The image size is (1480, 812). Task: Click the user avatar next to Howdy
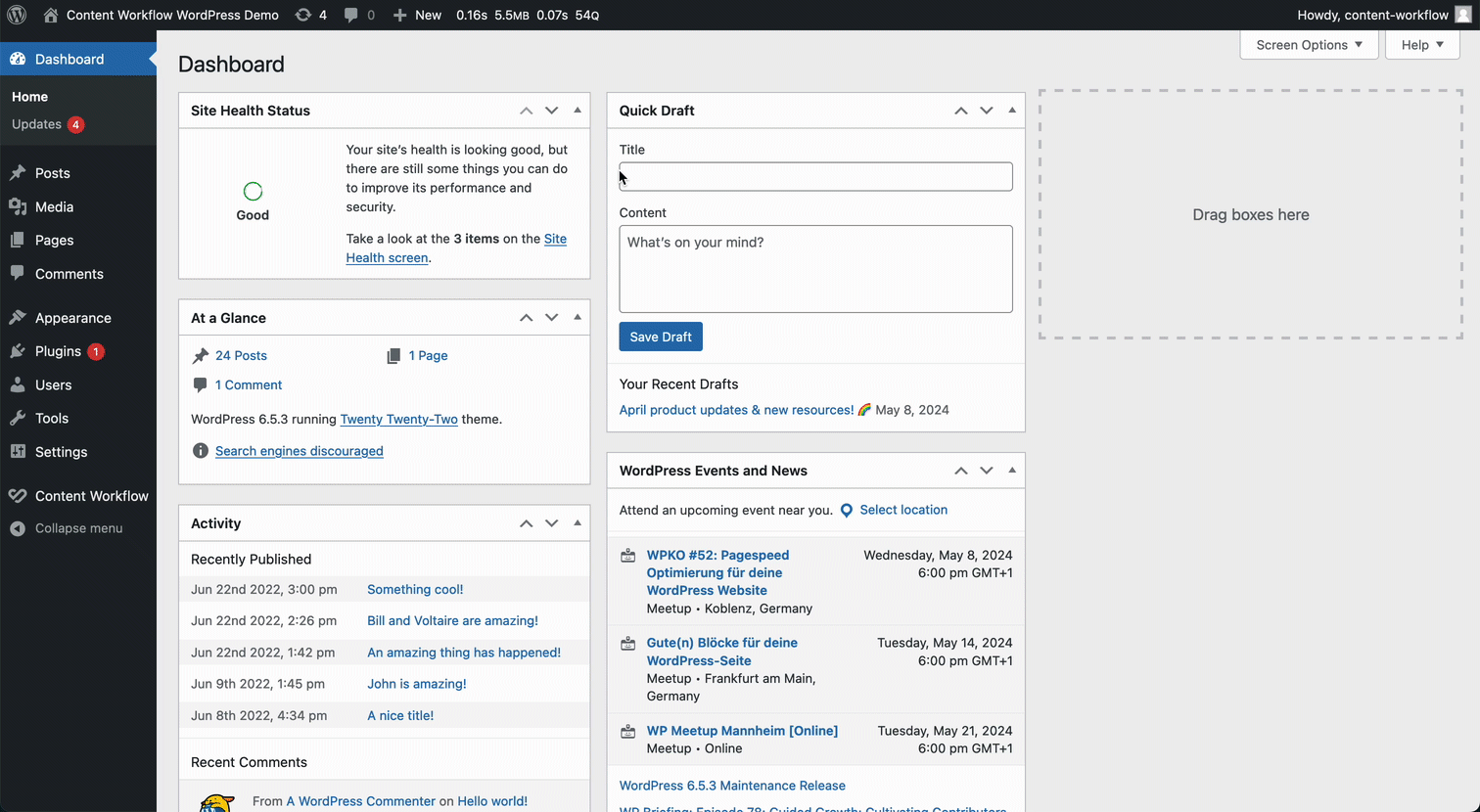point(1462,15)
